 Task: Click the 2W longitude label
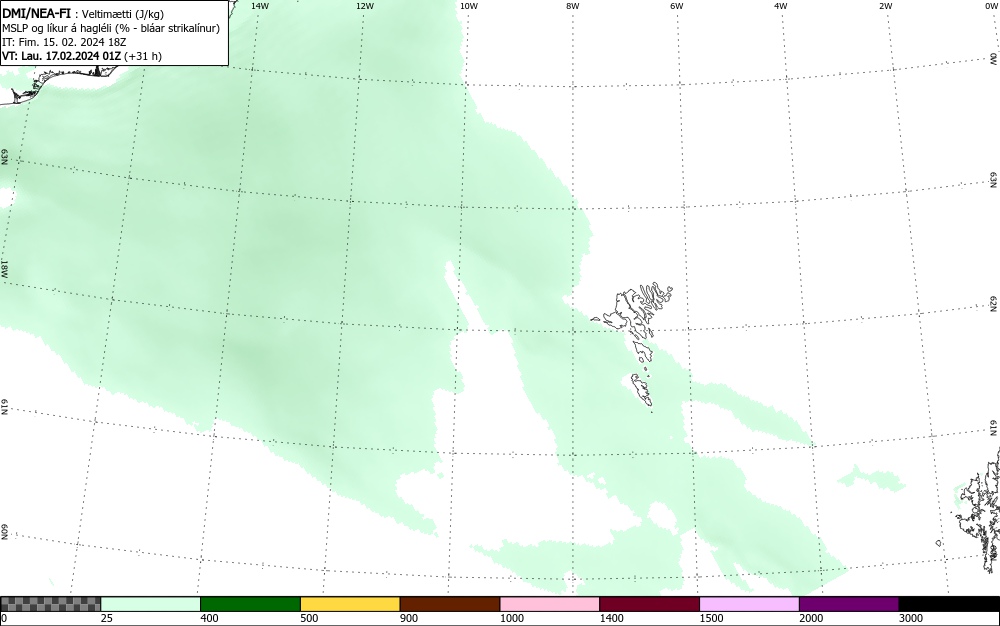pos(885,6)
